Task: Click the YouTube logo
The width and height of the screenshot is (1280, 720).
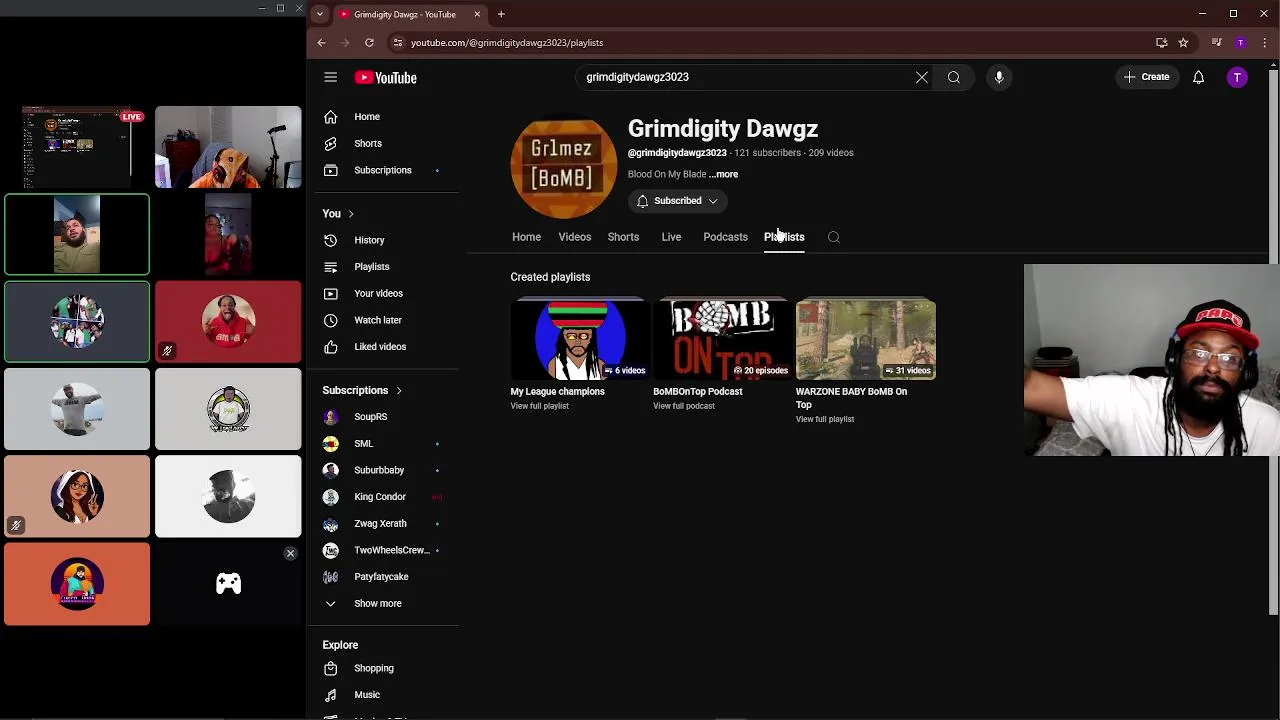Action: coord(385,77)
